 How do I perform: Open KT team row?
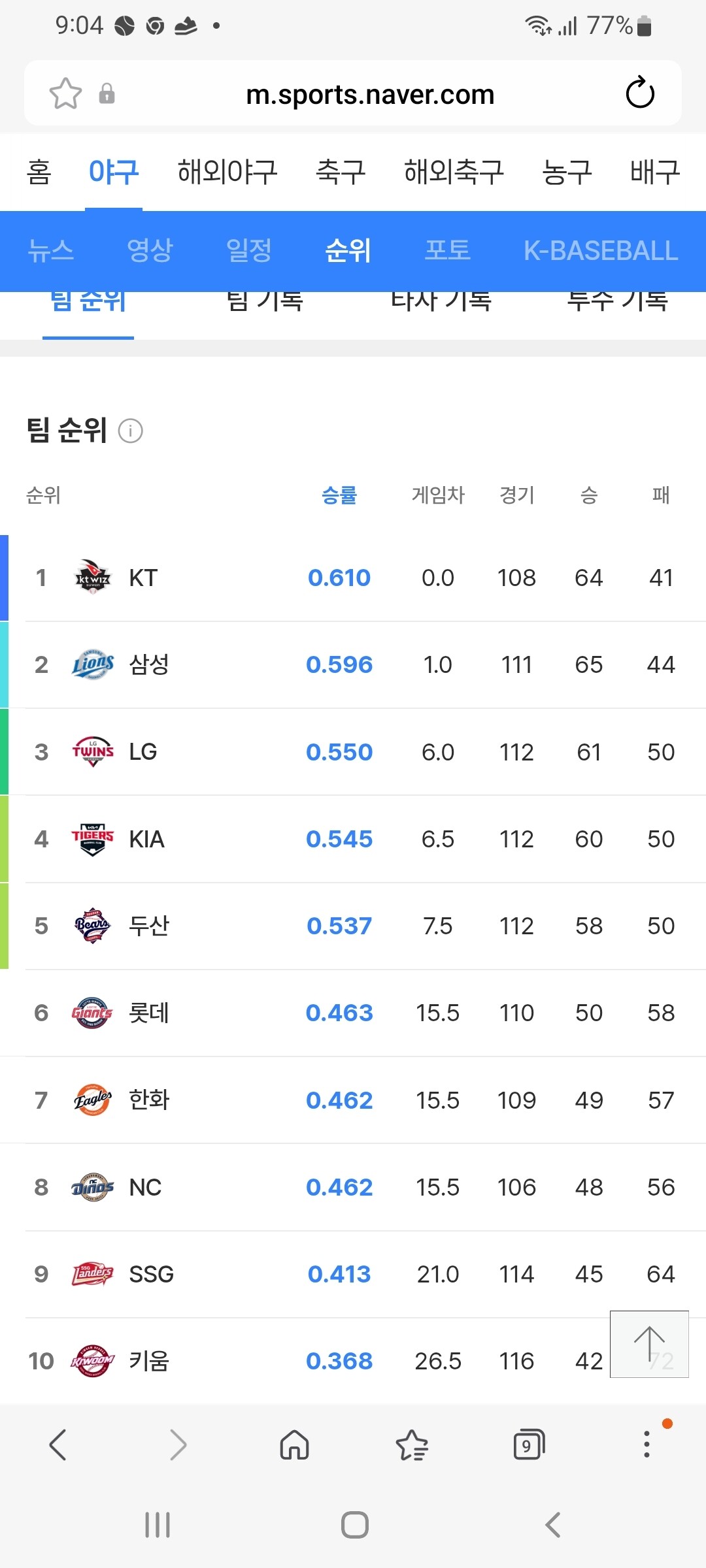[353, 578]
